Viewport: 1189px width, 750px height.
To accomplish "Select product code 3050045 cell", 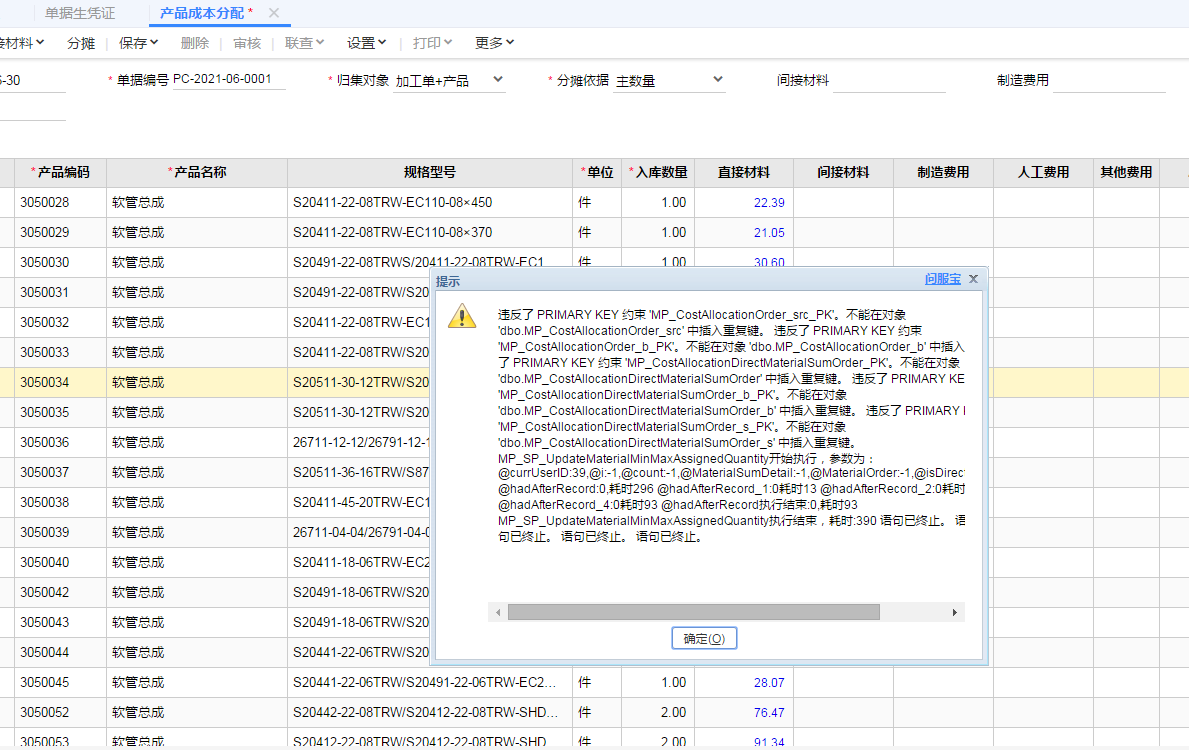I will 60,683.
